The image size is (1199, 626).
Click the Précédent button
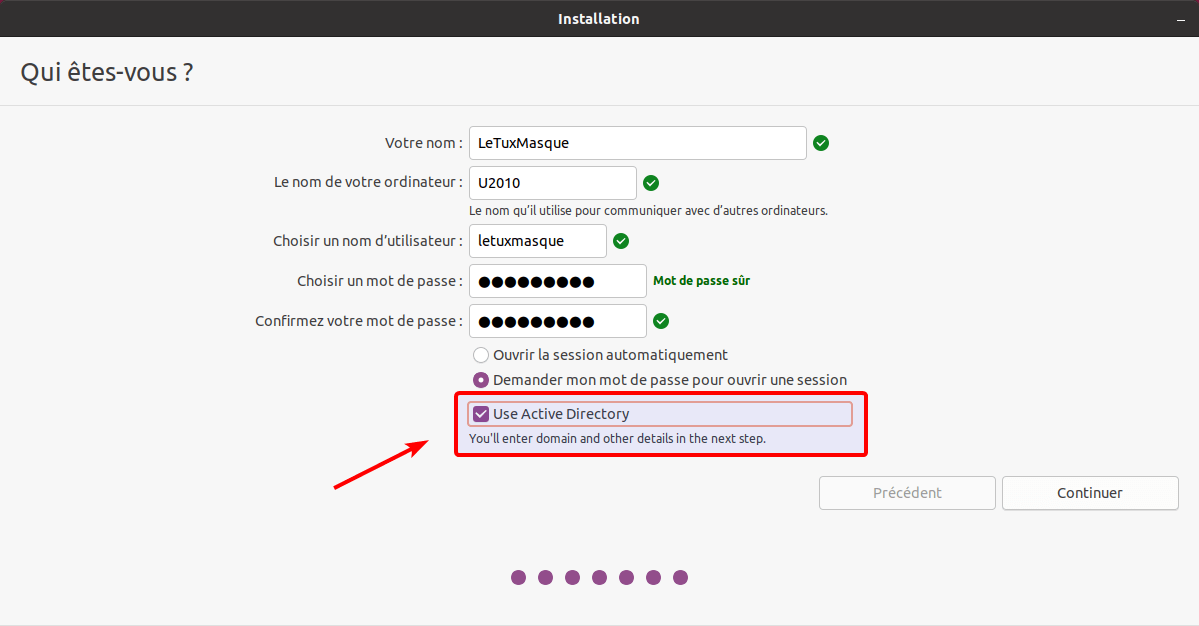pos(907,493)
